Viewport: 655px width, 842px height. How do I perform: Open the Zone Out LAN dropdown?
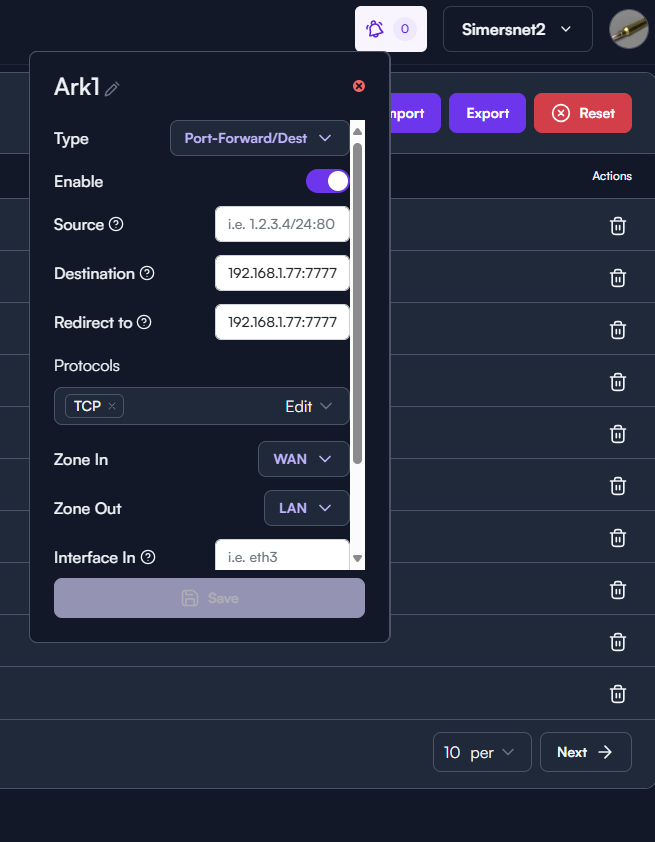pyautogui.click(x=307, y=508)
